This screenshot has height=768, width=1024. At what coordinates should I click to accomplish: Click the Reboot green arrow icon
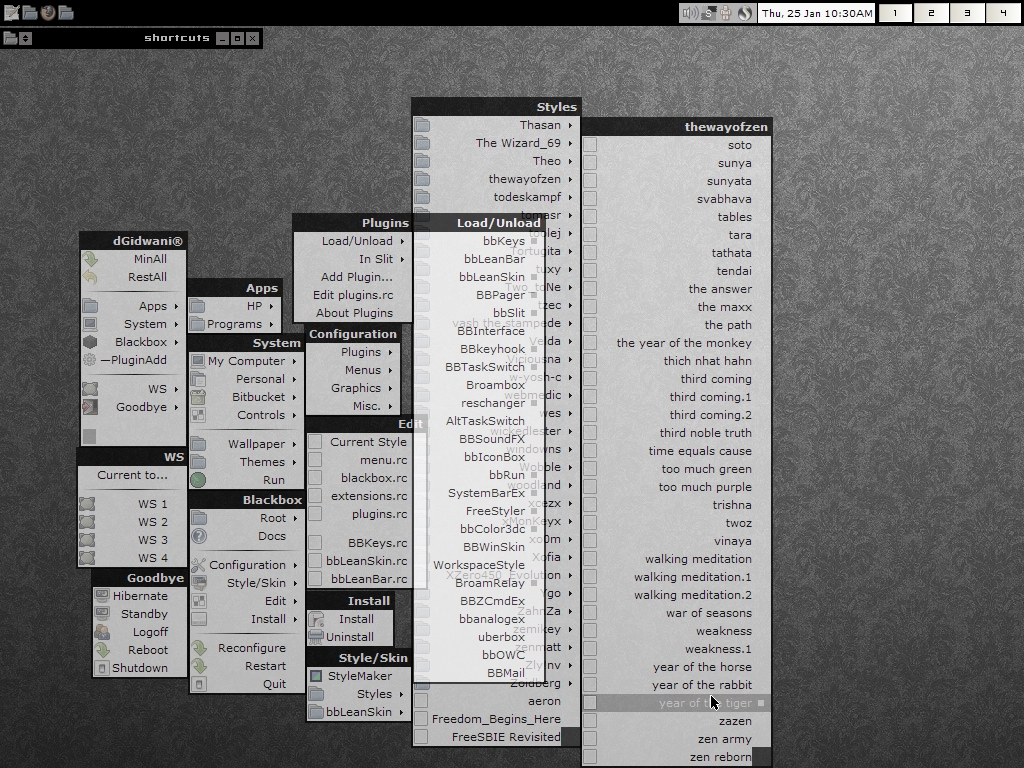(102, 650)
